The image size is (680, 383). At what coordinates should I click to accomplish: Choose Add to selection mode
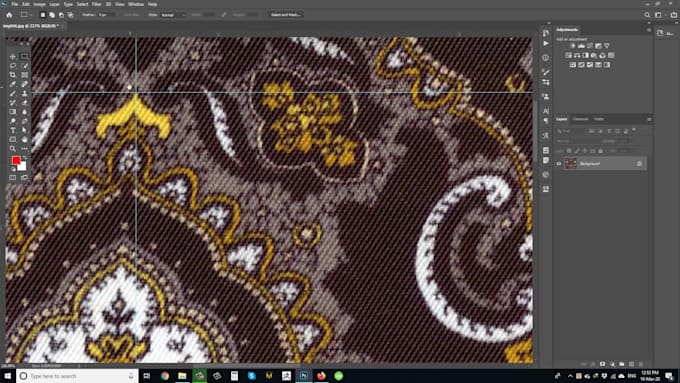(x=52, y=14)
